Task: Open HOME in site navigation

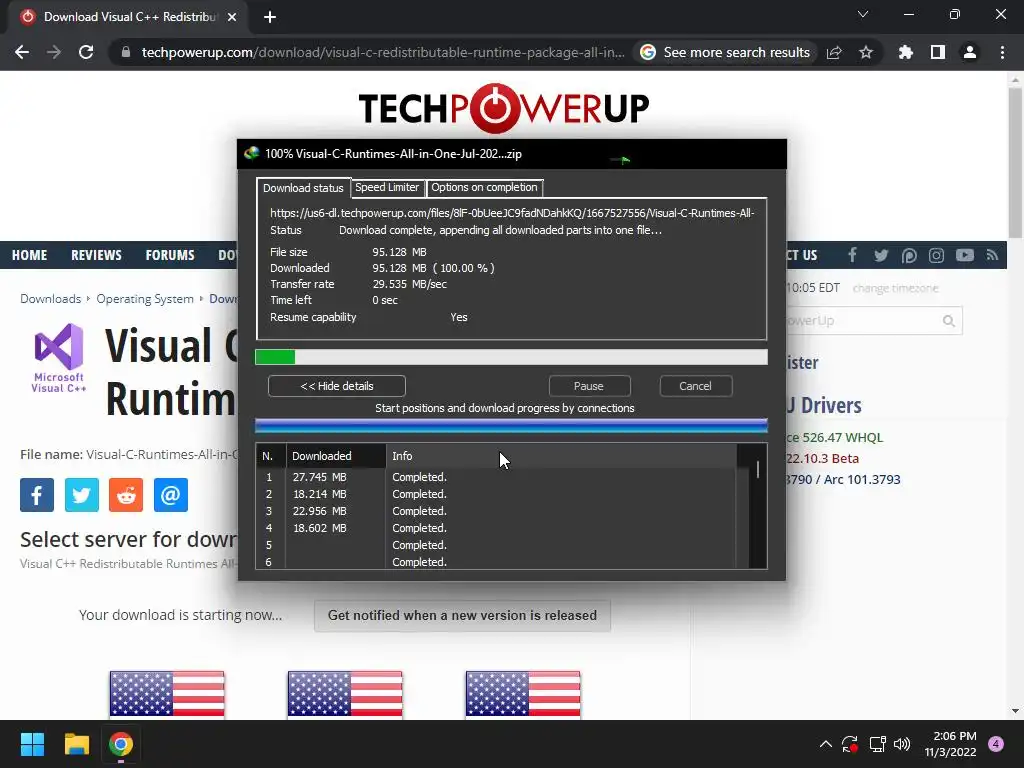Action: pos(29,255)
